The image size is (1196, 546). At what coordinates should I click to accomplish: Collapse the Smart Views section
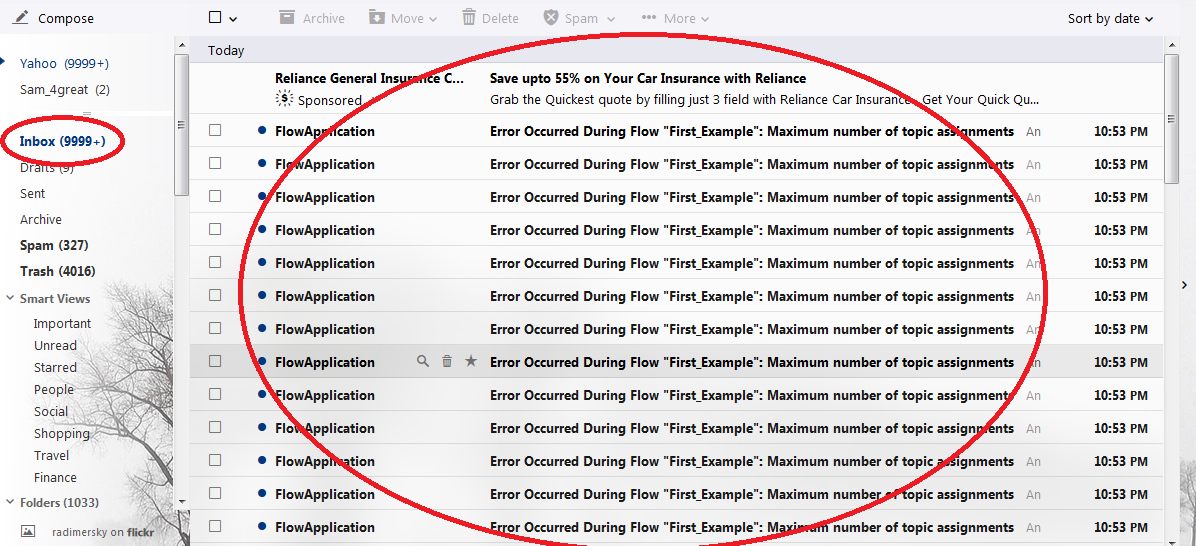point(9,299)
